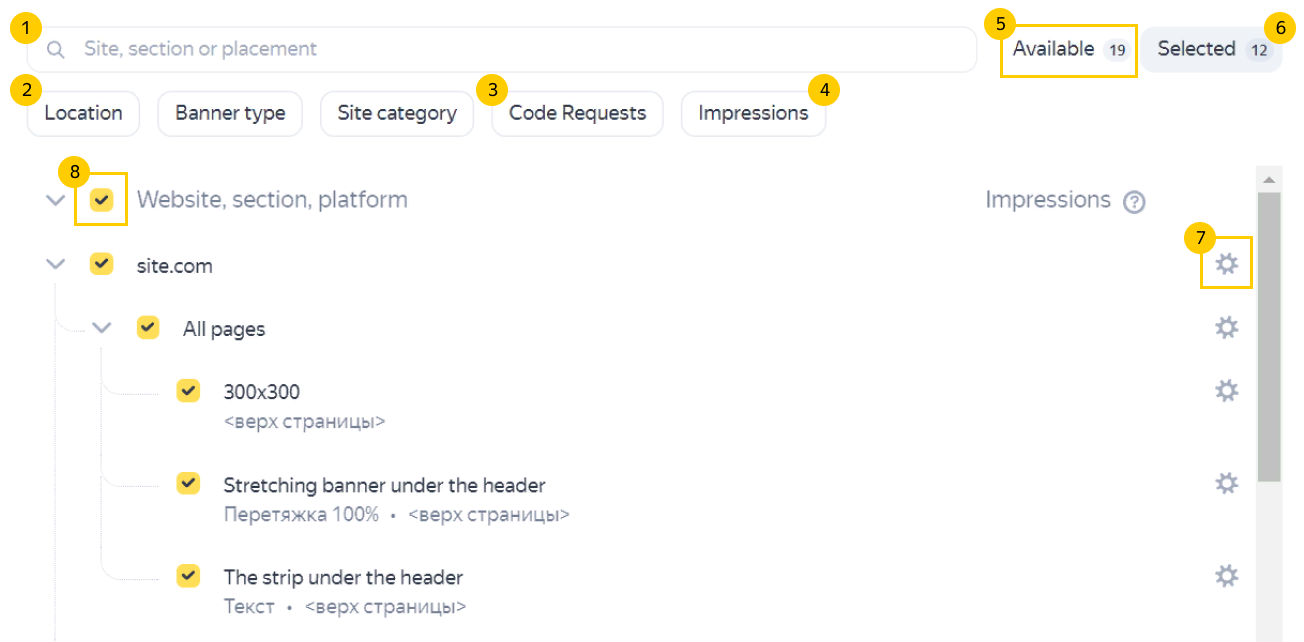Uncheck the site.com checkbox
1304x642 pixels.
tap(101, 264)
